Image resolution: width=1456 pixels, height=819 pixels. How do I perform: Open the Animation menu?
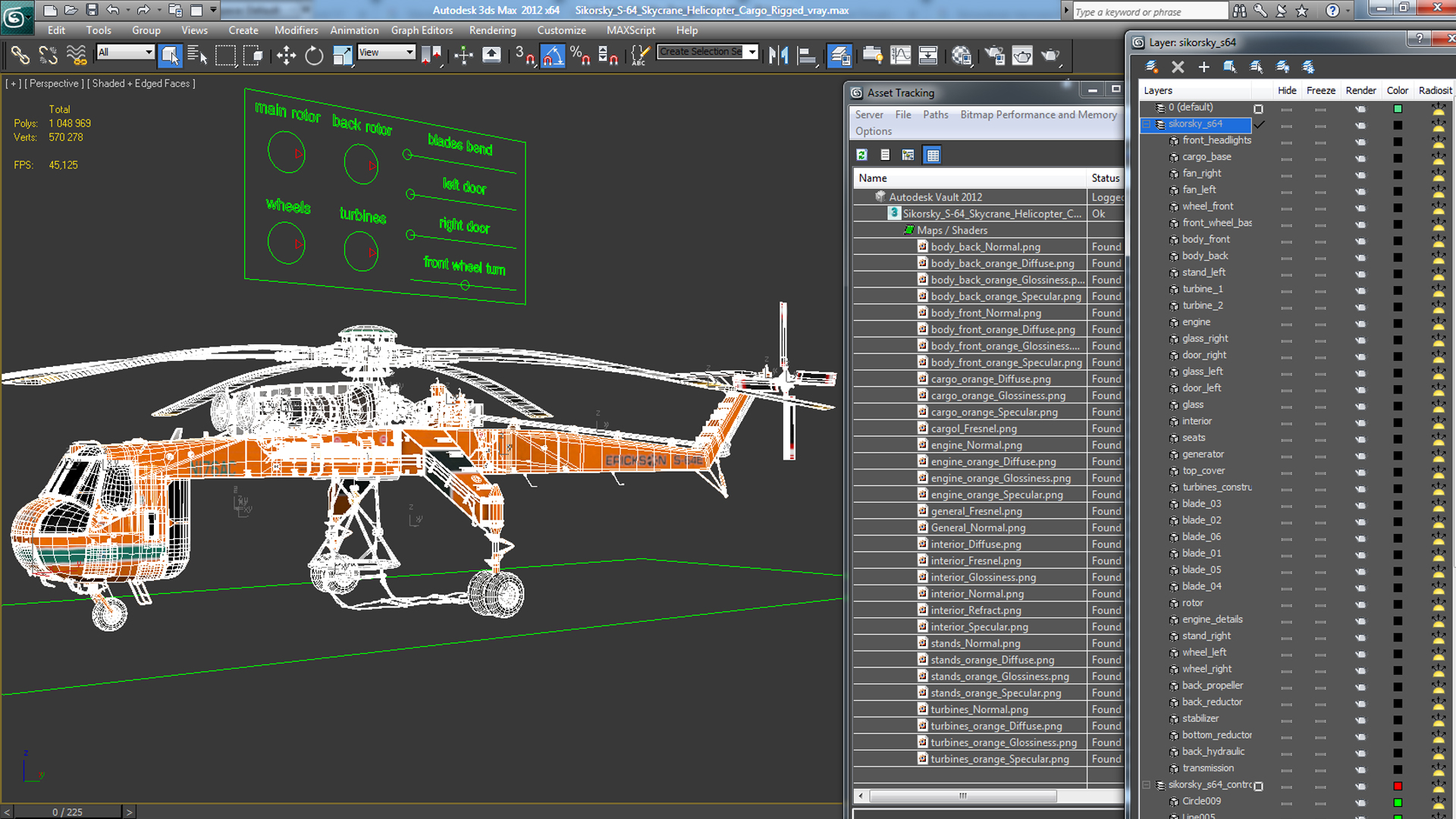tap(354, 30)
